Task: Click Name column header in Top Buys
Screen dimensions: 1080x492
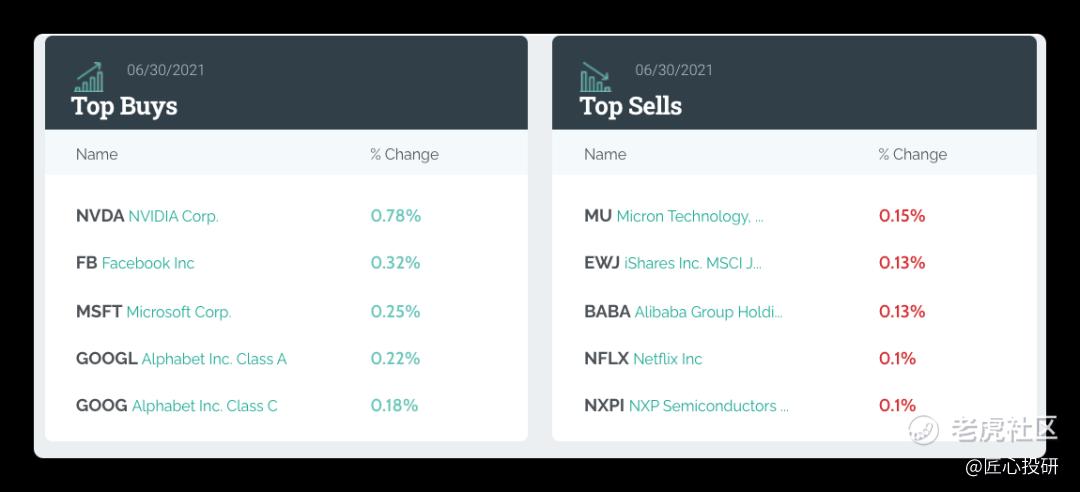Action: tap(96, 154)
